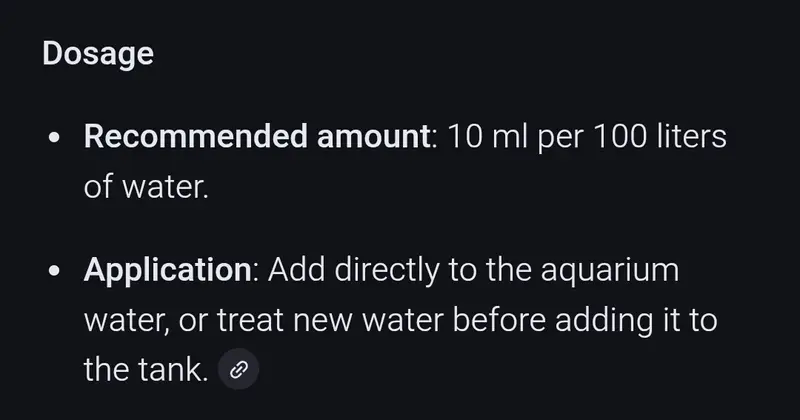This screenshot has width=800, height=420.
Task: Click the bold 'Application' label
Action: click(x=166, y=271)
